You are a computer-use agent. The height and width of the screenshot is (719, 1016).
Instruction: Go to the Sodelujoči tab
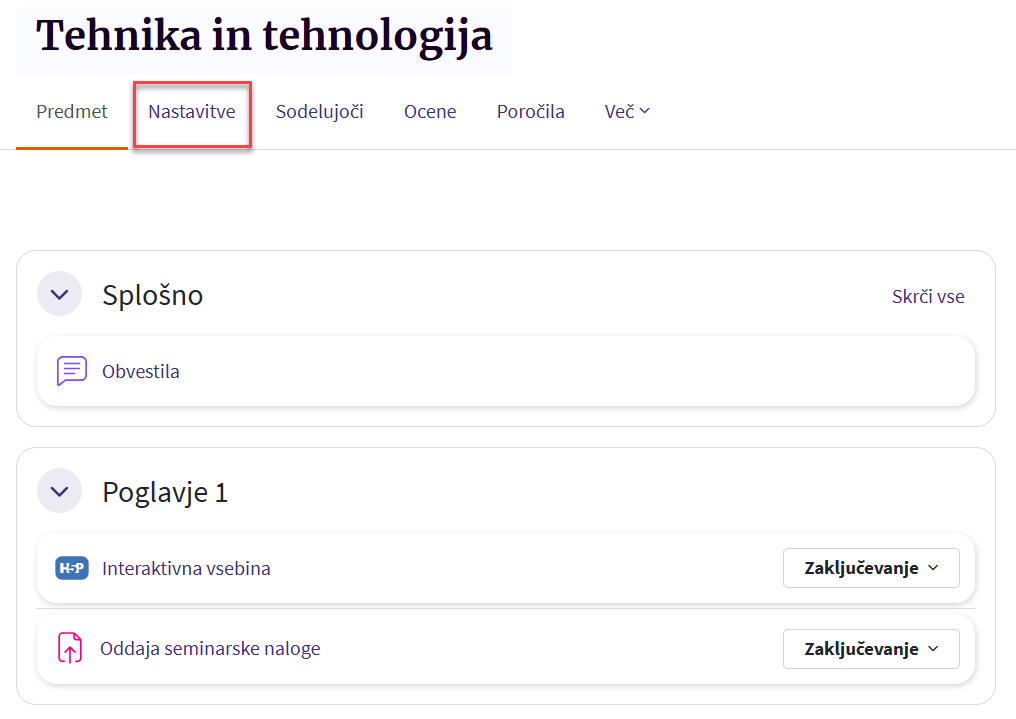point(320,112)
